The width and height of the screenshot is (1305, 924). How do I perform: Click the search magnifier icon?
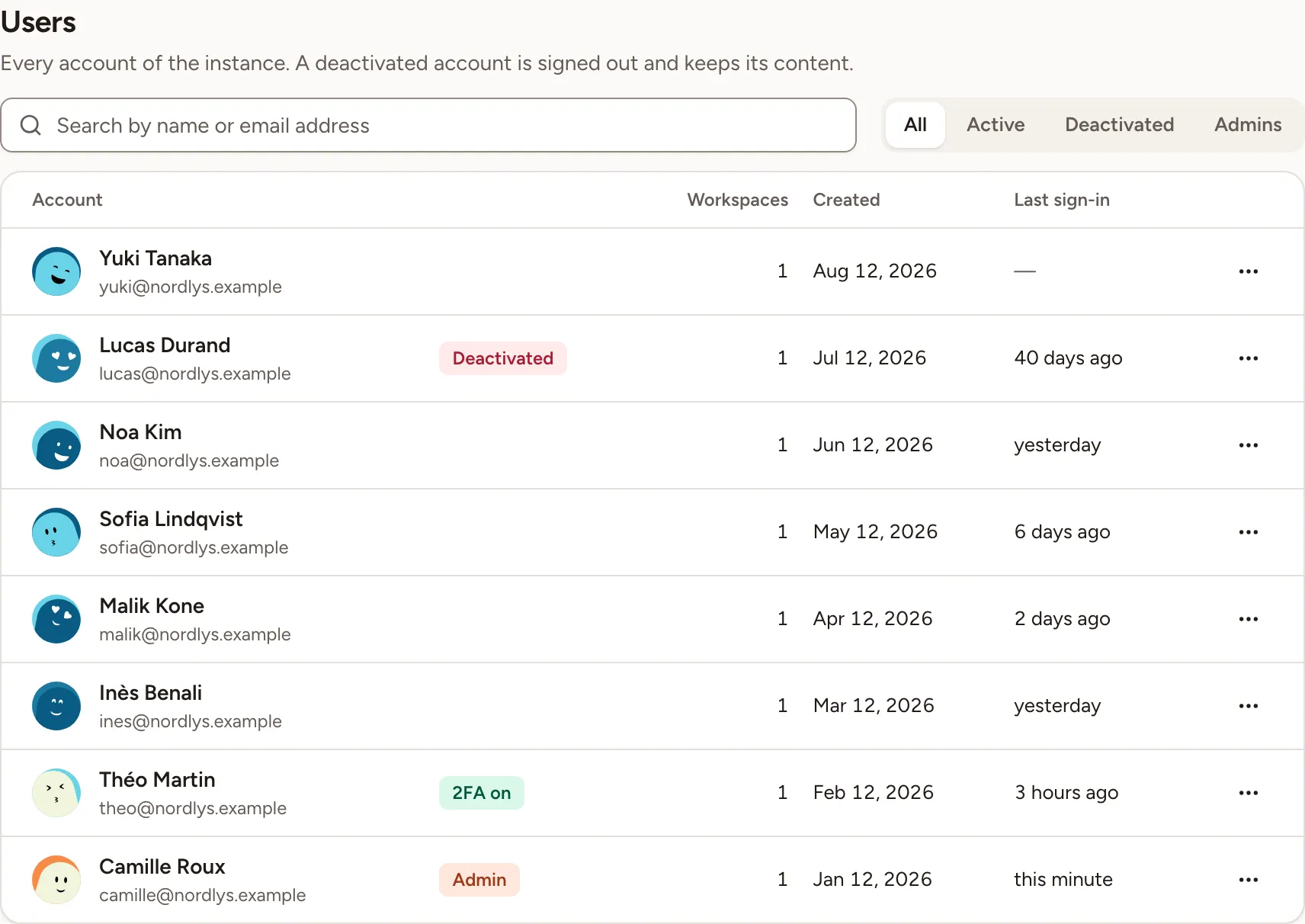pos(30,125)
